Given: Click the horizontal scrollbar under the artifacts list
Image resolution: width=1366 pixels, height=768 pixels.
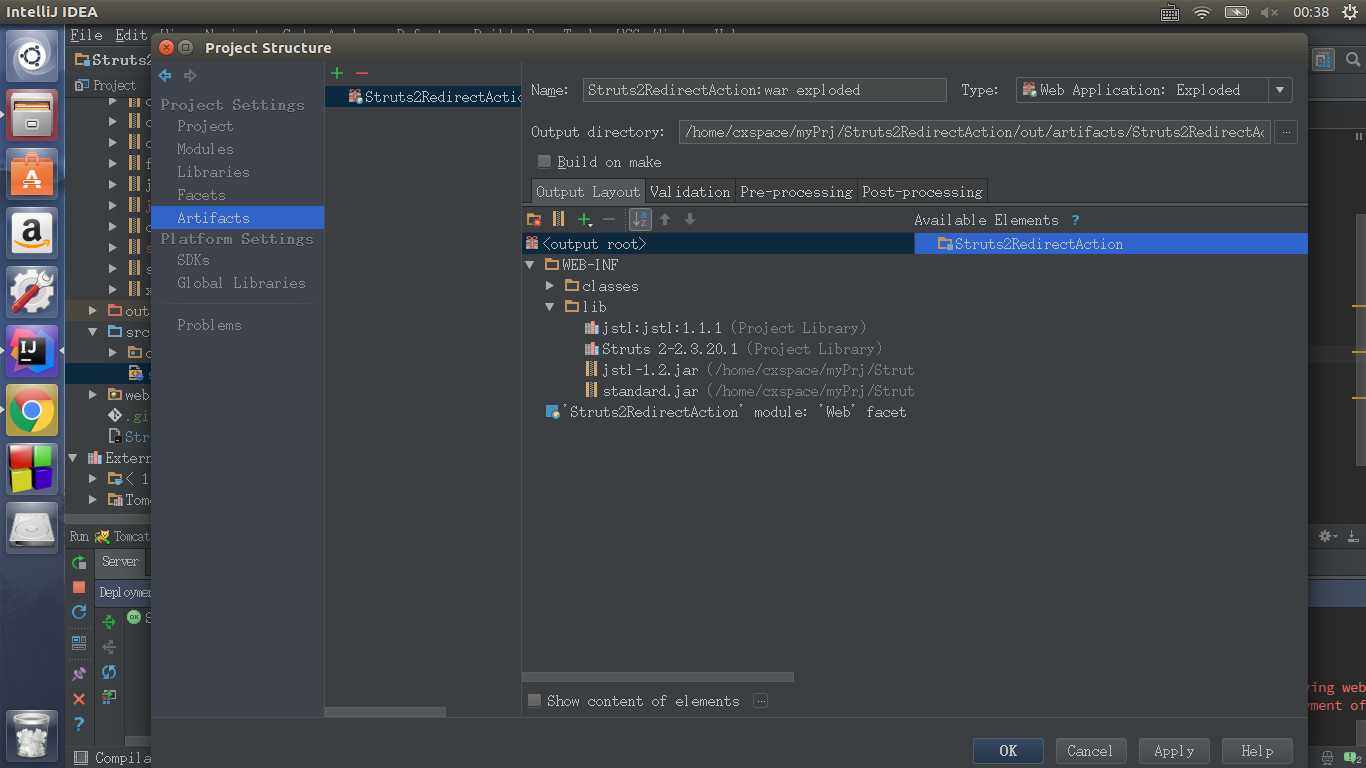Looking at the screenshot, I should point(385,712).
